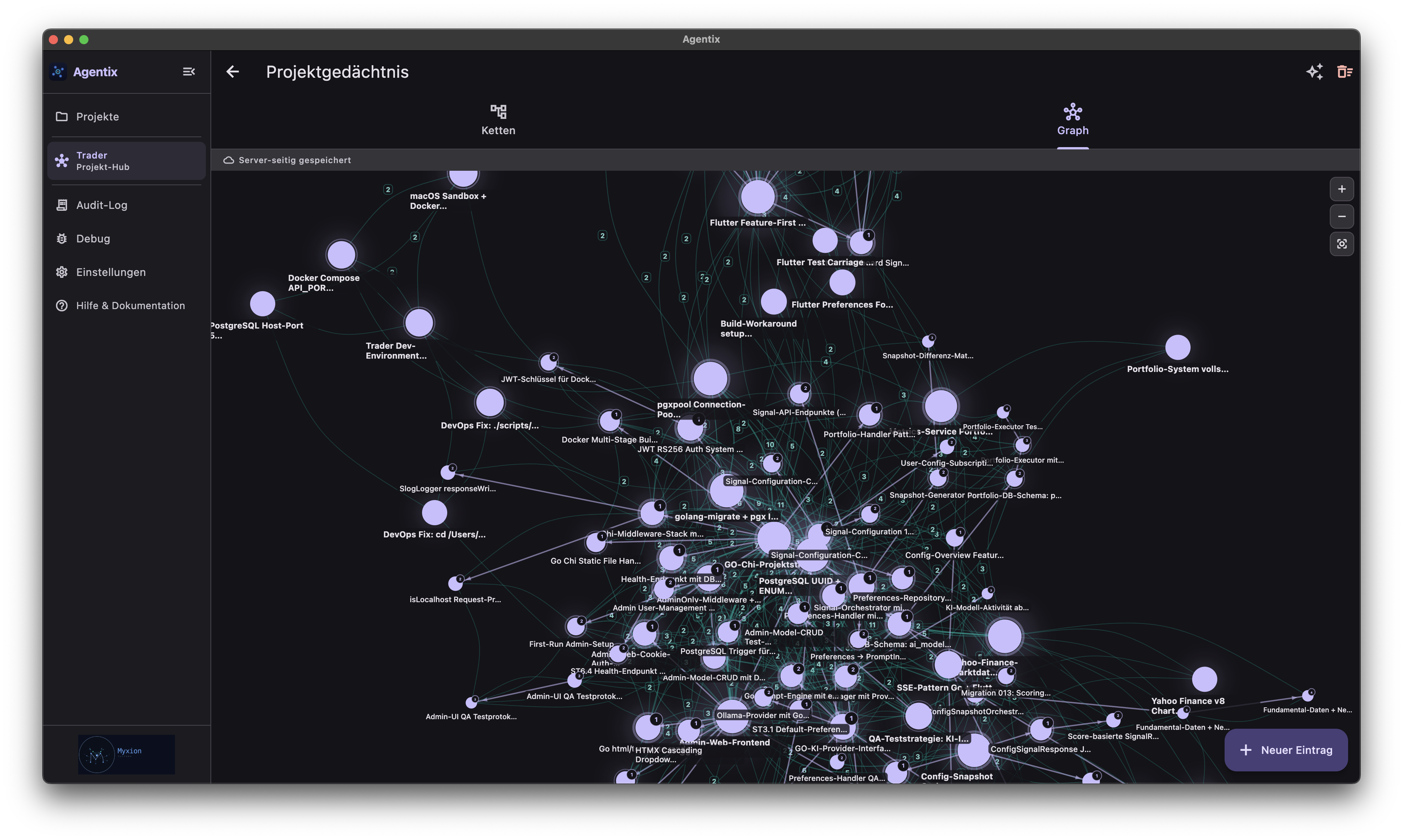Open Audit-Log in sidebar
Viewport: 1403px width, 840px height.
(x=126, y=205)
